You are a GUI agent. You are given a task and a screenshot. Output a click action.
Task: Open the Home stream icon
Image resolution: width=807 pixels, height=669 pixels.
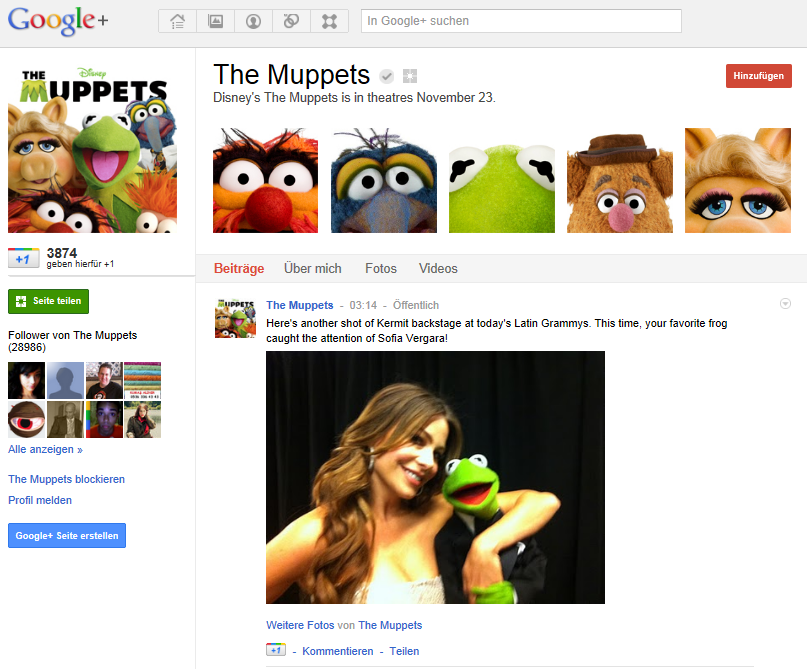point(178,21)
